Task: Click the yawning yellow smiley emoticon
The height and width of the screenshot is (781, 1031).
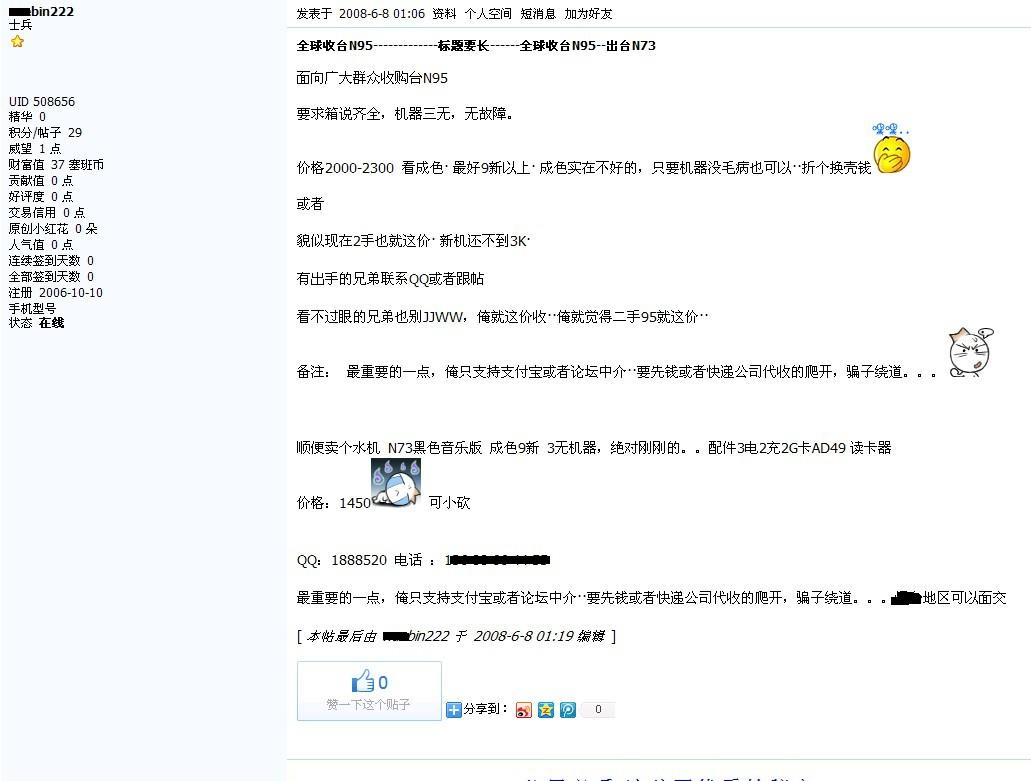Action: click(891, 148)
